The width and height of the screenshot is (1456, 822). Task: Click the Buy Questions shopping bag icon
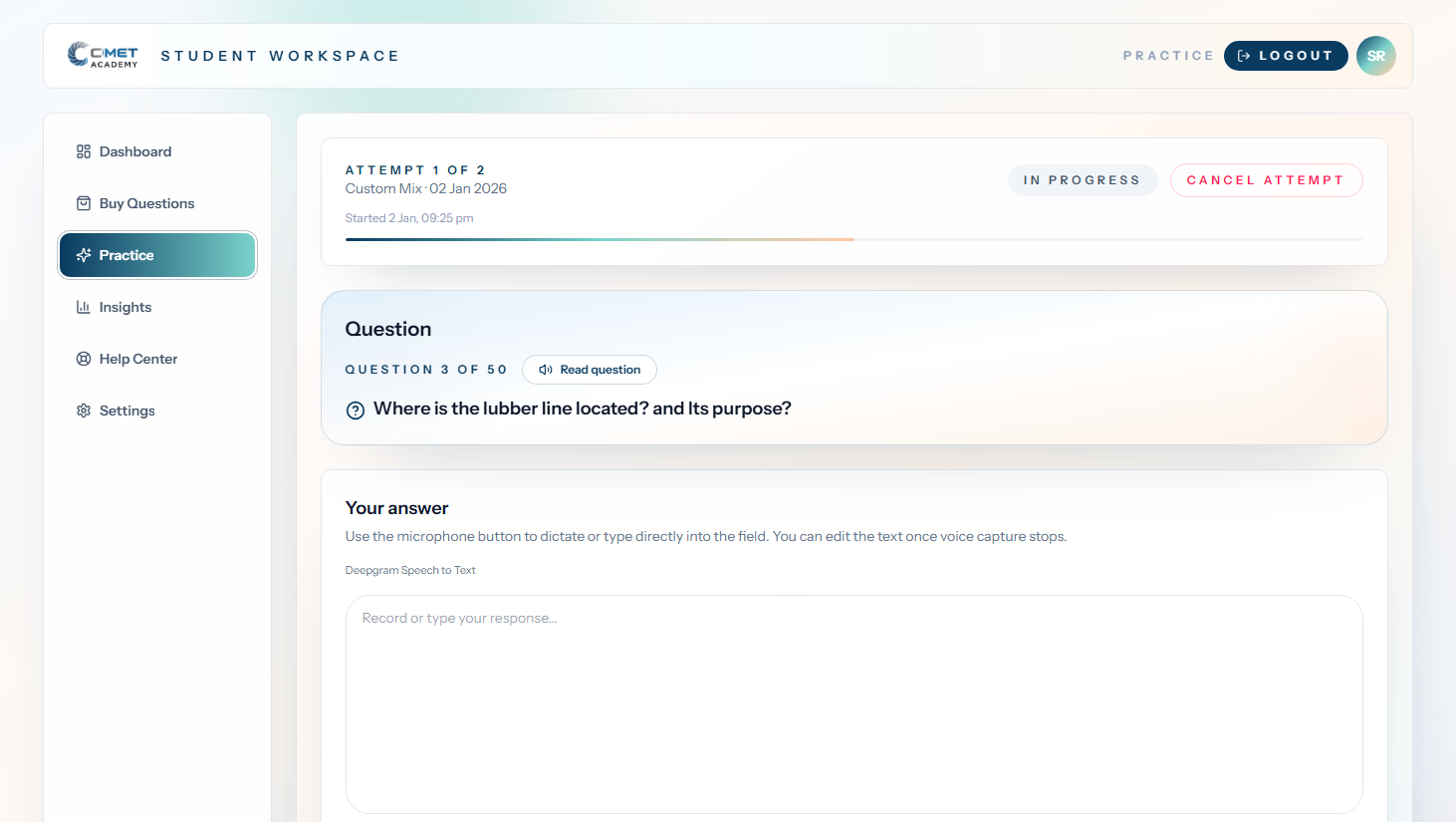(84, 203)
